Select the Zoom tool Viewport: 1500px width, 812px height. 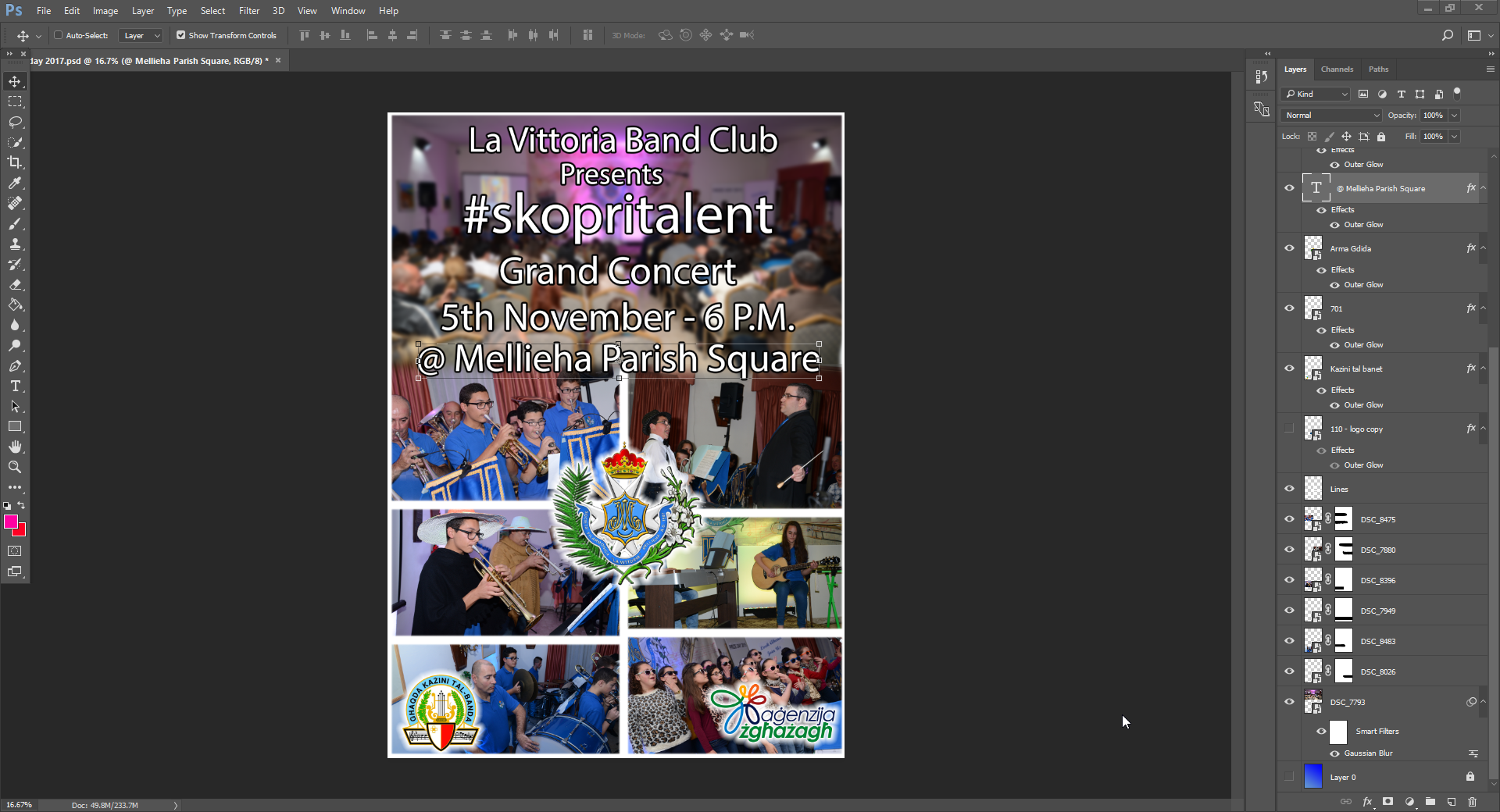click(x=15, y=467)
